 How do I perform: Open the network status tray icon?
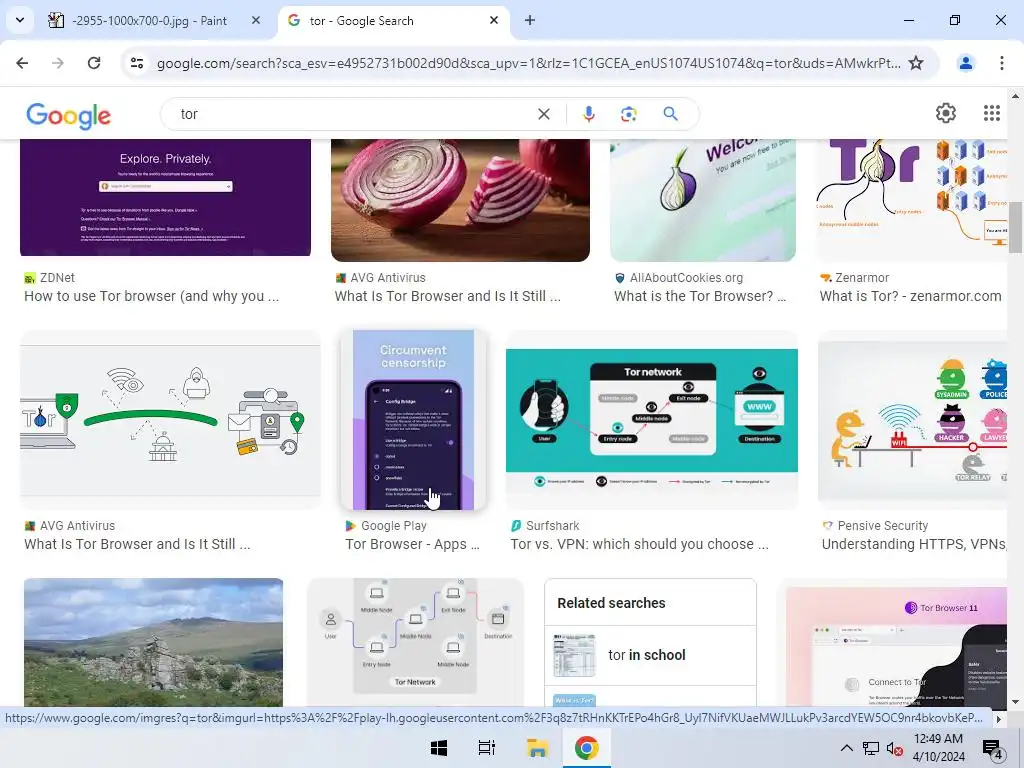pos(871,748)
